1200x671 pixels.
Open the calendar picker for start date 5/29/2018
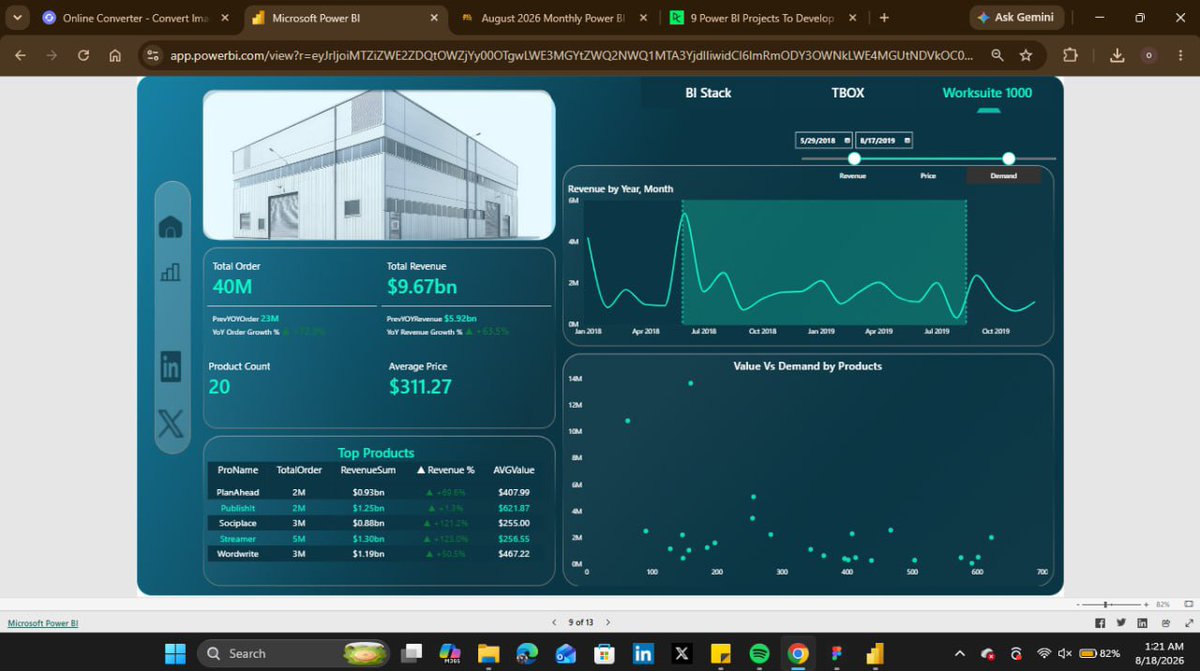pyautogui.click(x=847, y=141)
